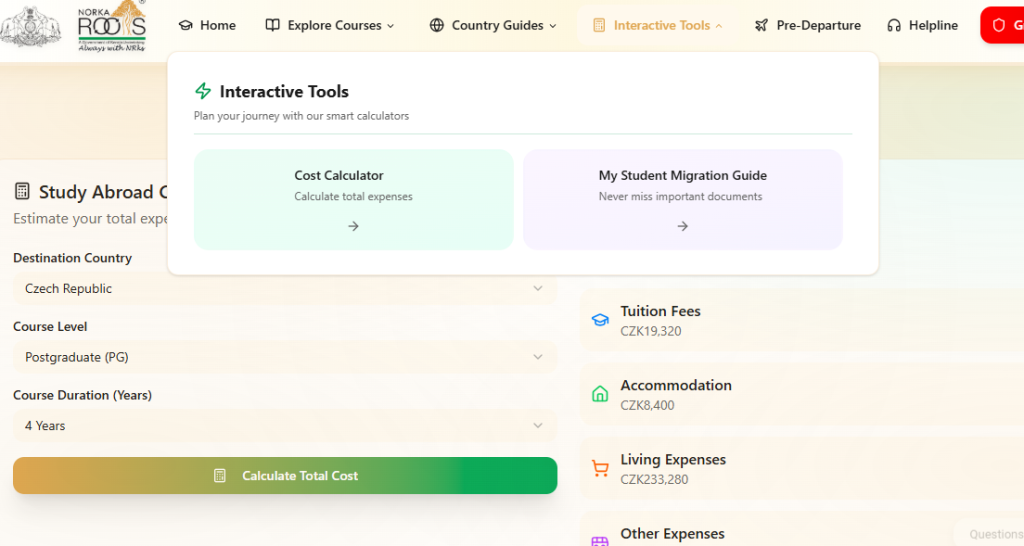Click the Tuition Fees graduation cap icon

(x=600, y=320)
